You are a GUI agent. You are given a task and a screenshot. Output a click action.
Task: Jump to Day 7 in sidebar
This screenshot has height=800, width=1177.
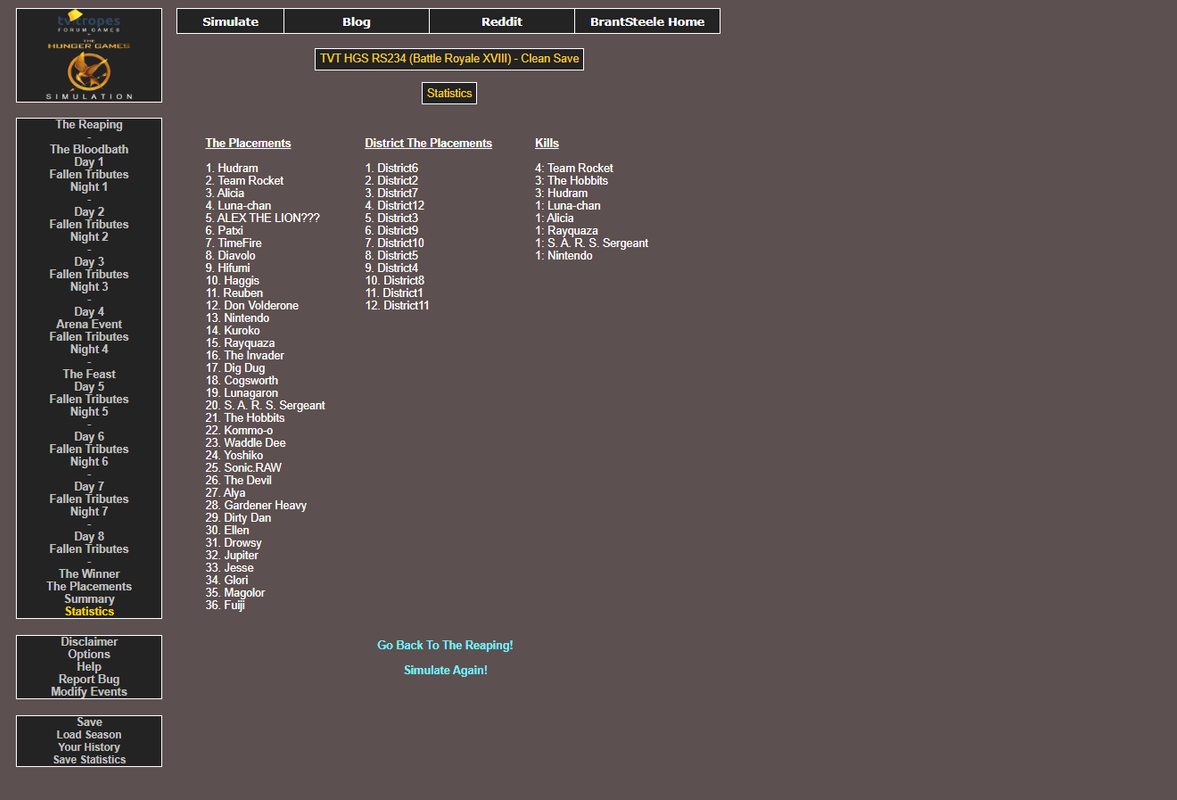(89, 486)
